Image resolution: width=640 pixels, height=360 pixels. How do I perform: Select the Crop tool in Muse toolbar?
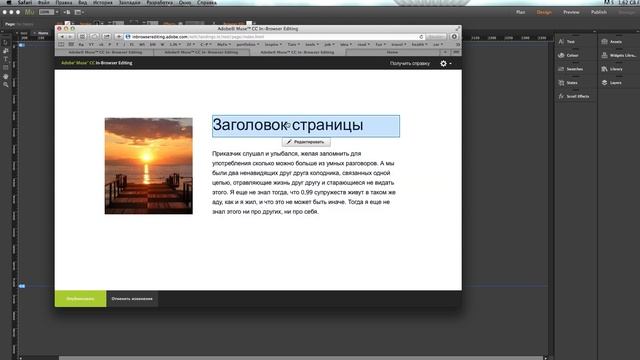[x=5, y=51]
